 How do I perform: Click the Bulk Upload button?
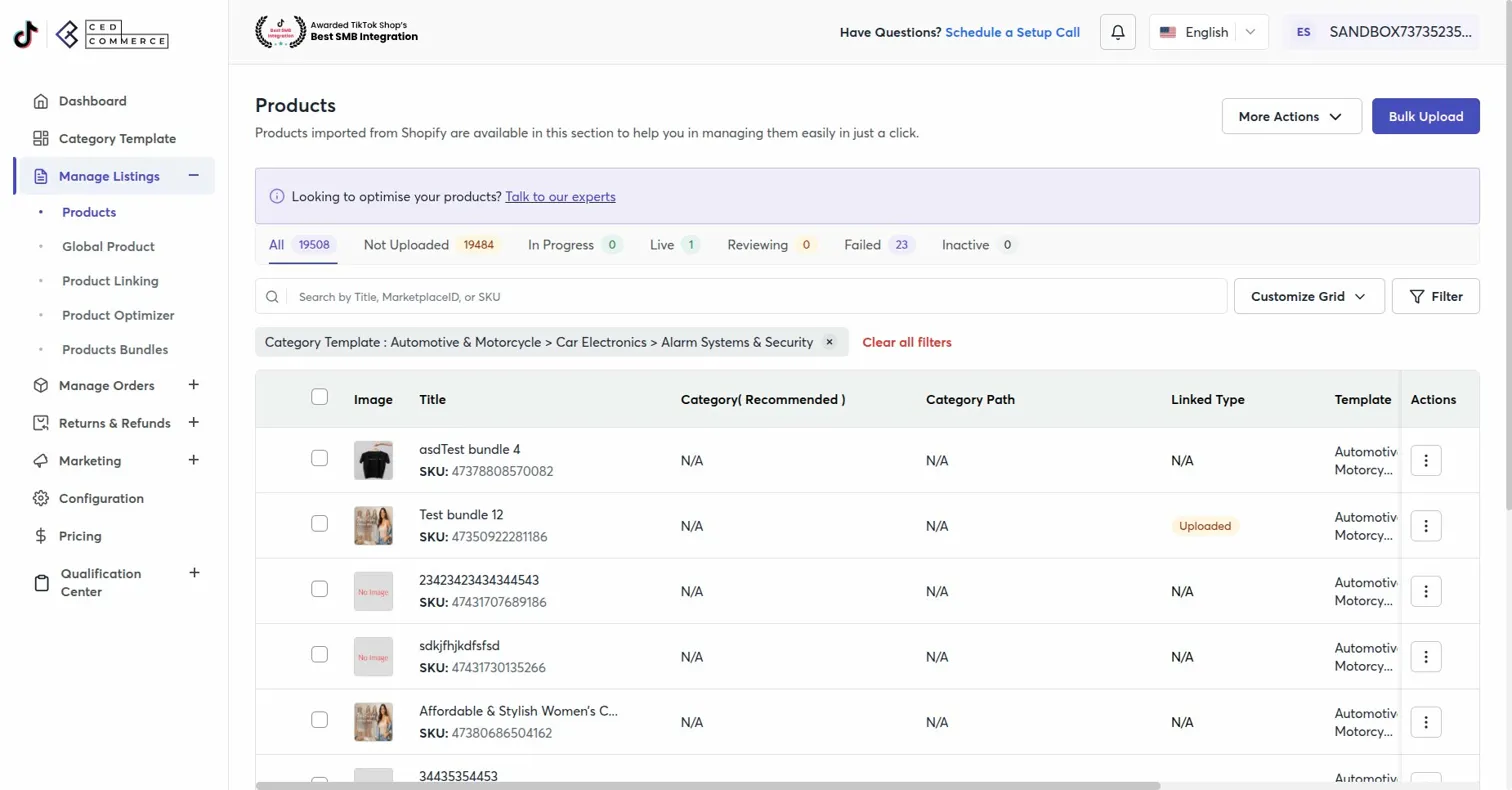point(1425,116)
